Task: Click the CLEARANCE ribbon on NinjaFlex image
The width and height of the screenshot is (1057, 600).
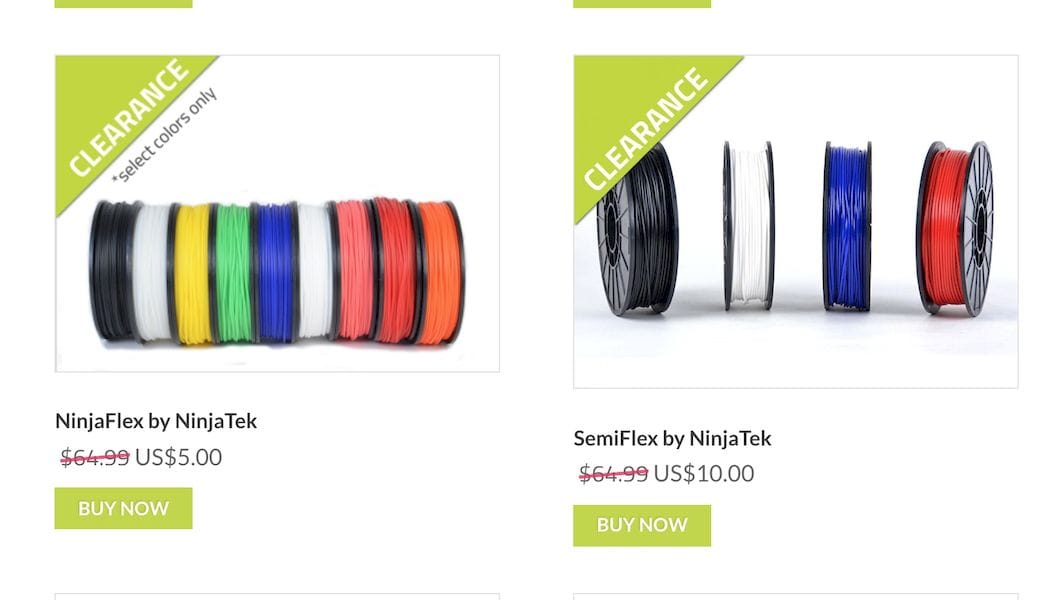Action: pos(128,118)
